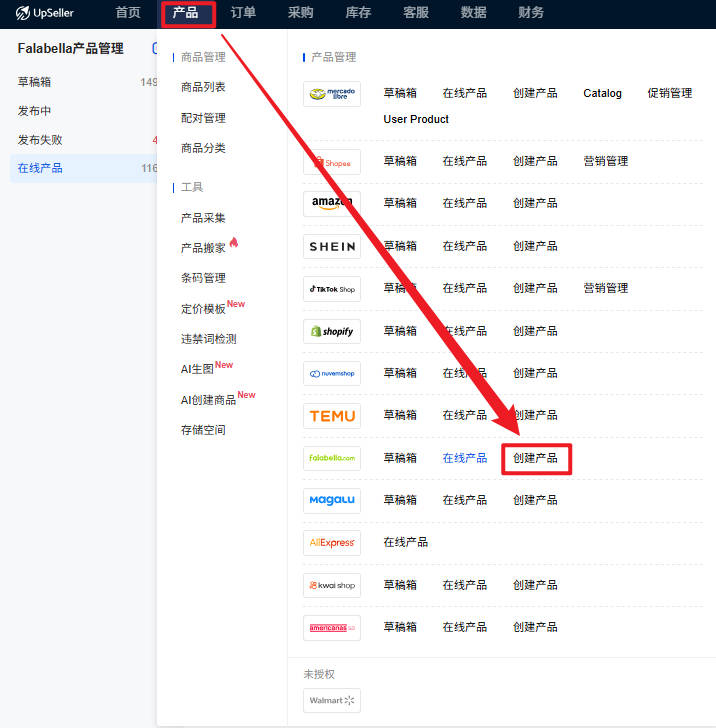Open TEMU 草稿箱
Viewport: 716px width, 728px height.
[x=400, y=415]
